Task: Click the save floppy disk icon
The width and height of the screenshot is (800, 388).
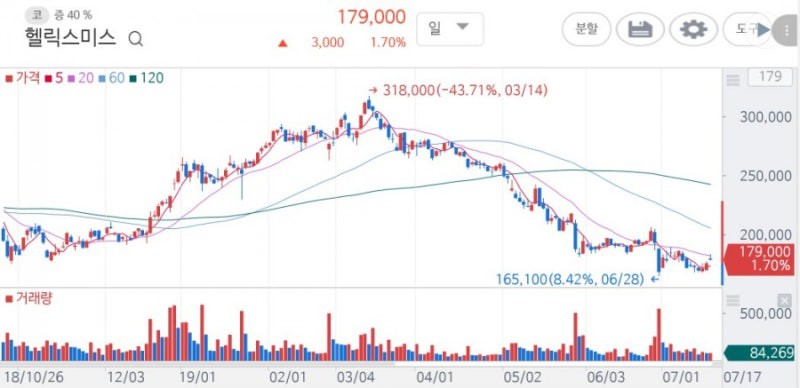Action: [x=640, y=30]
